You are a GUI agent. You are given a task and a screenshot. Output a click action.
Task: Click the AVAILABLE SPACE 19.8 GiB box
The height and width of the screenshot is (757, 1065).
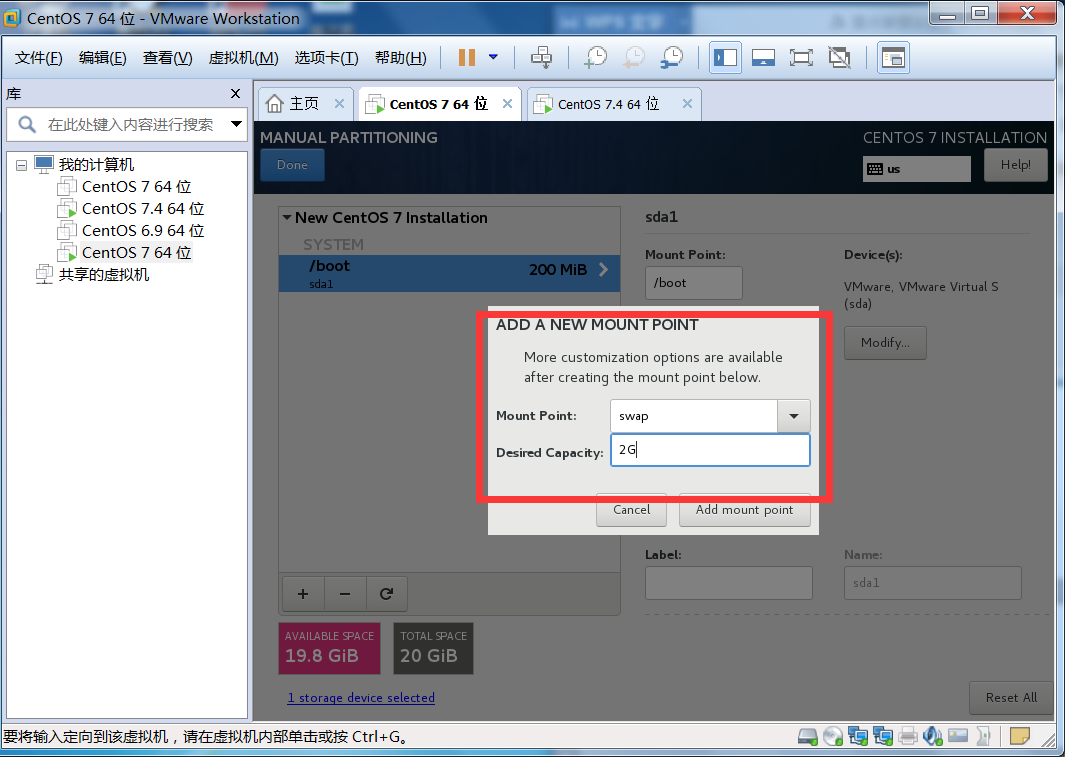click(x=329, y=648)
